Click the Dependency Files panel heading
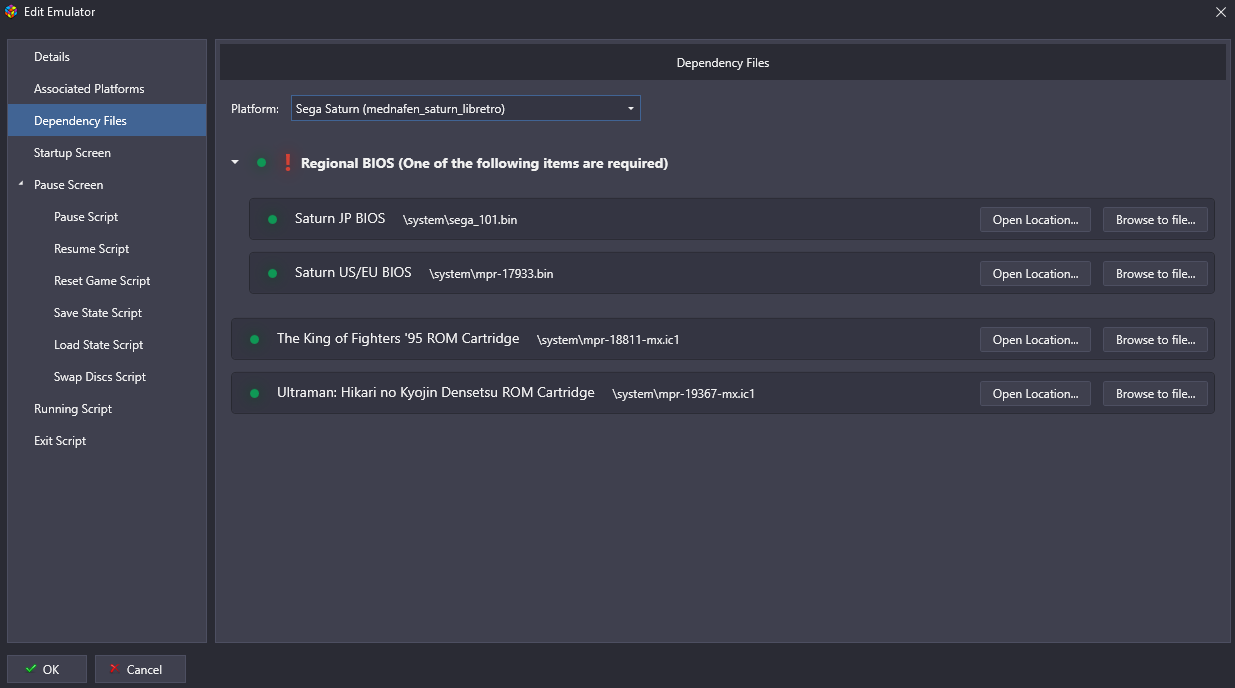Screen dimensions: 1235x688 (x=723, y=63)
